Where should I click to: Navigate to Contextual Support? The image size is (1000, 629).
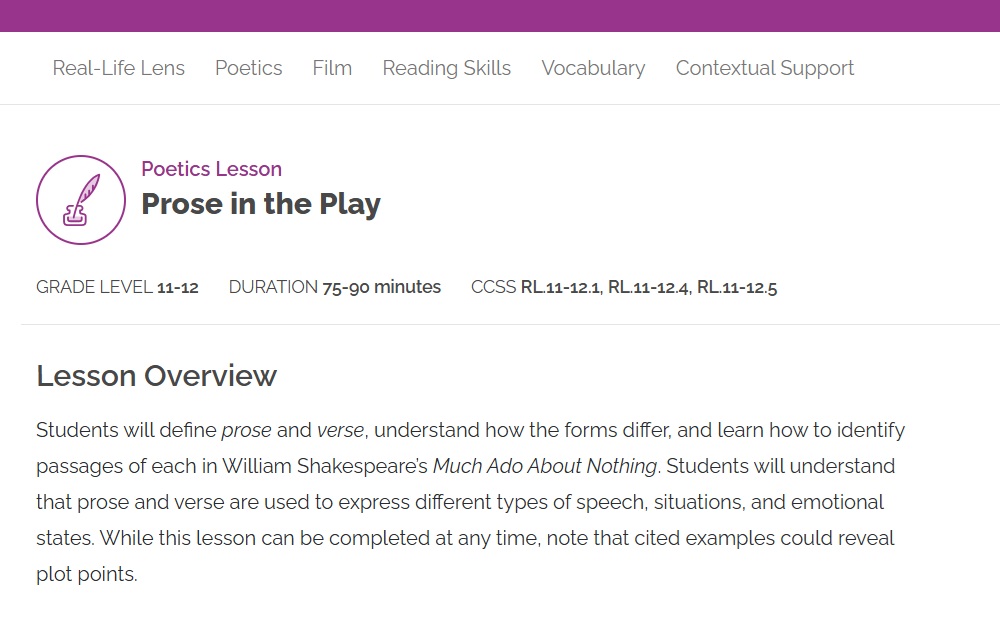point(764,68)
